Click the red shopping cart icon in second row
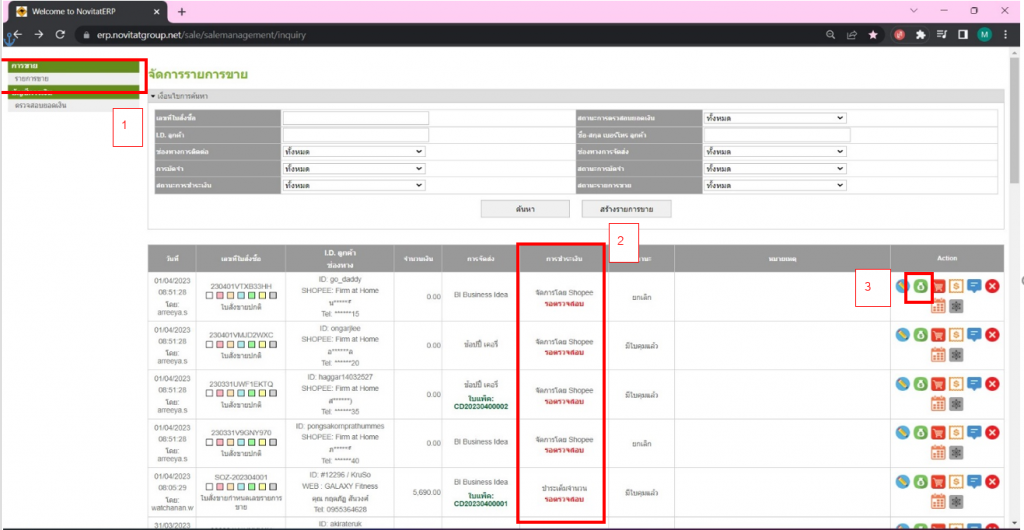 click(938, 335)
